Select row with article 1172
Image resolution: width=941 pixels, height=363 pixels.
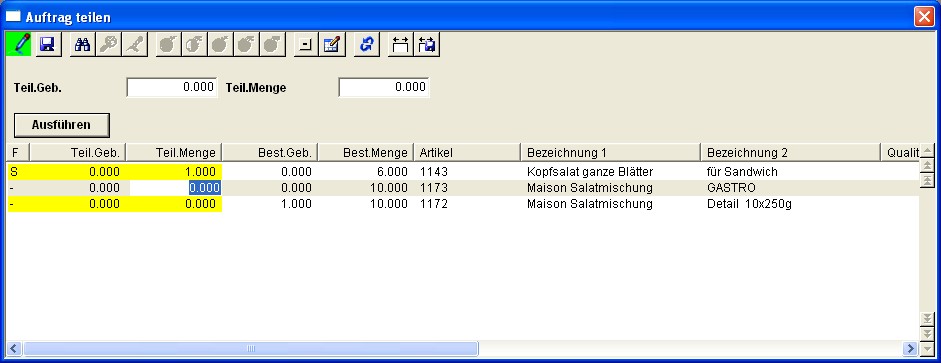463,204
